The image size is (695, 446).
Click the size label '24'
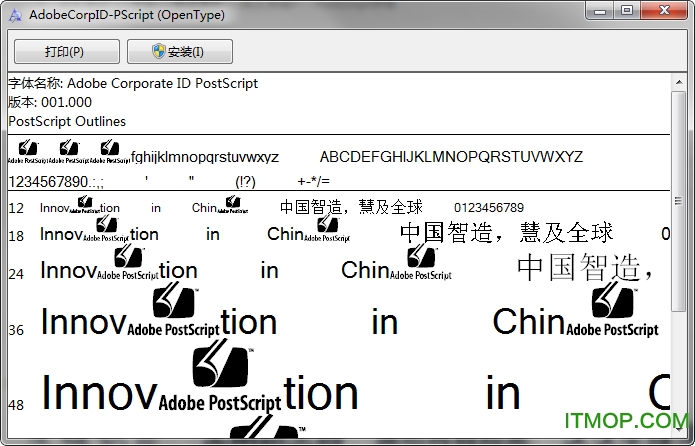point(16,274)
